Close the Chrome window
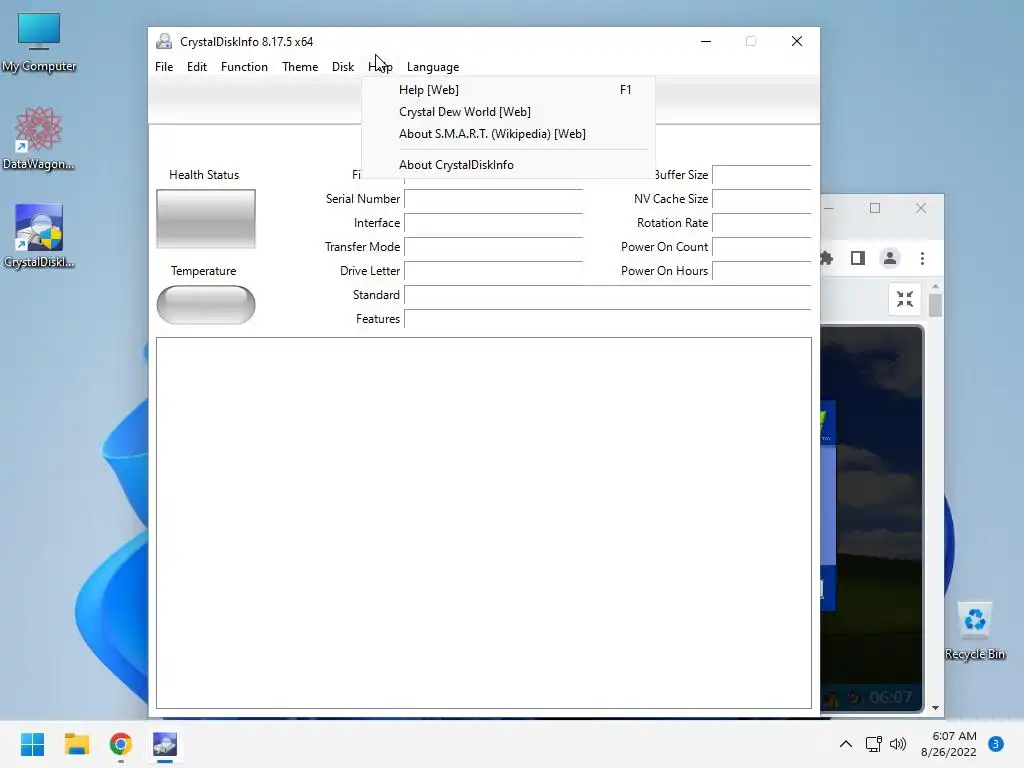This screenshot has width=1024, height=768. (x=921, y=208)
